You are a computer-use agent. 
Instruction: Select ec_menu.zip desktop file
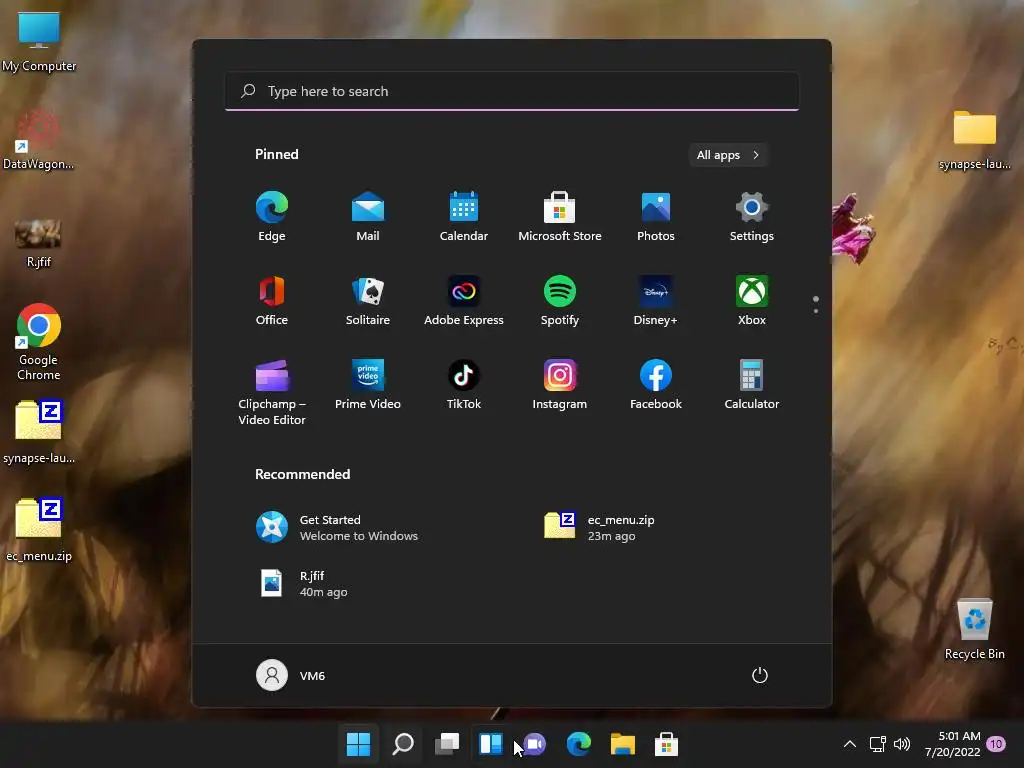coord(39,530)
